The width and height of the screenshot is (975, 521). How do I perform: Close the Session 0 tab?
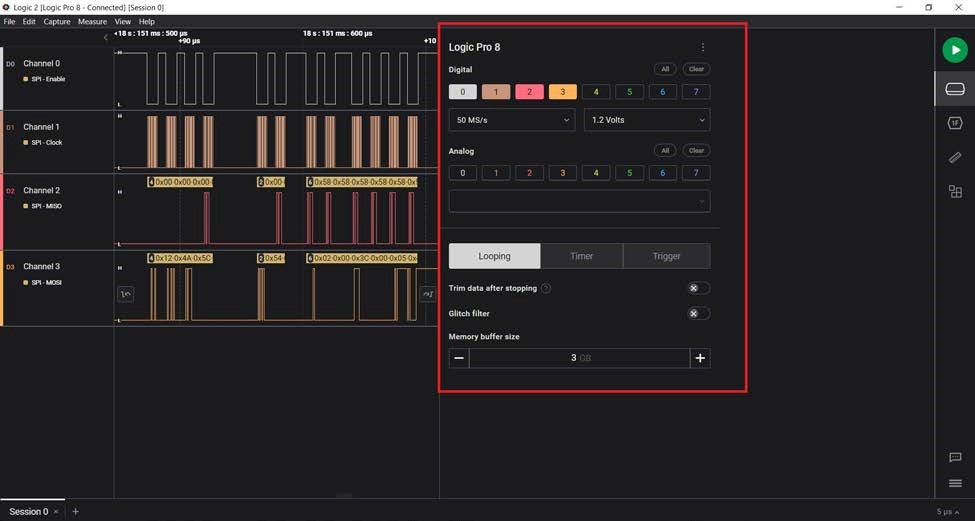coord(55,512)
